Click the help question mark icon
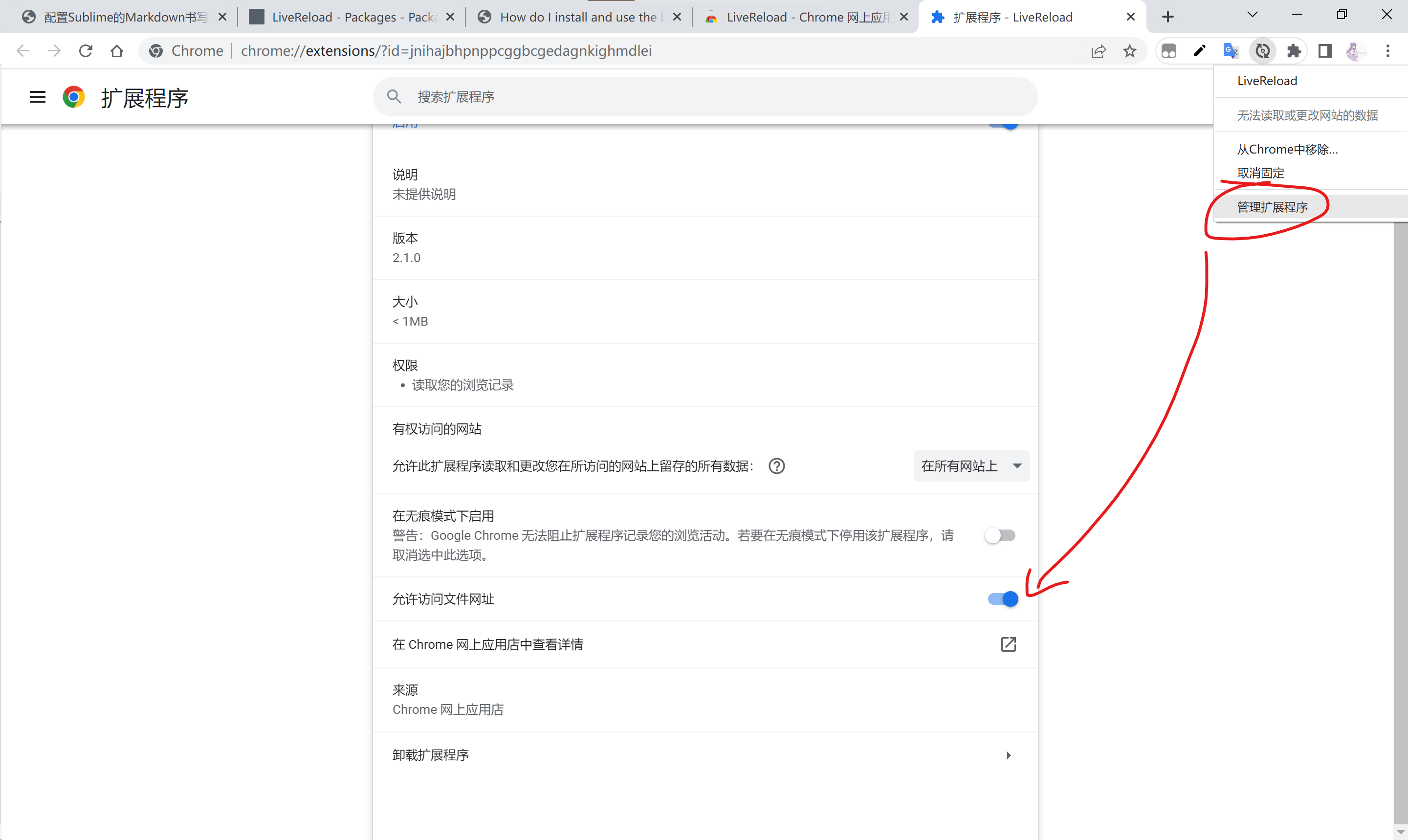The height and width of the screenshot is (840, 1408). click(776, 466)
